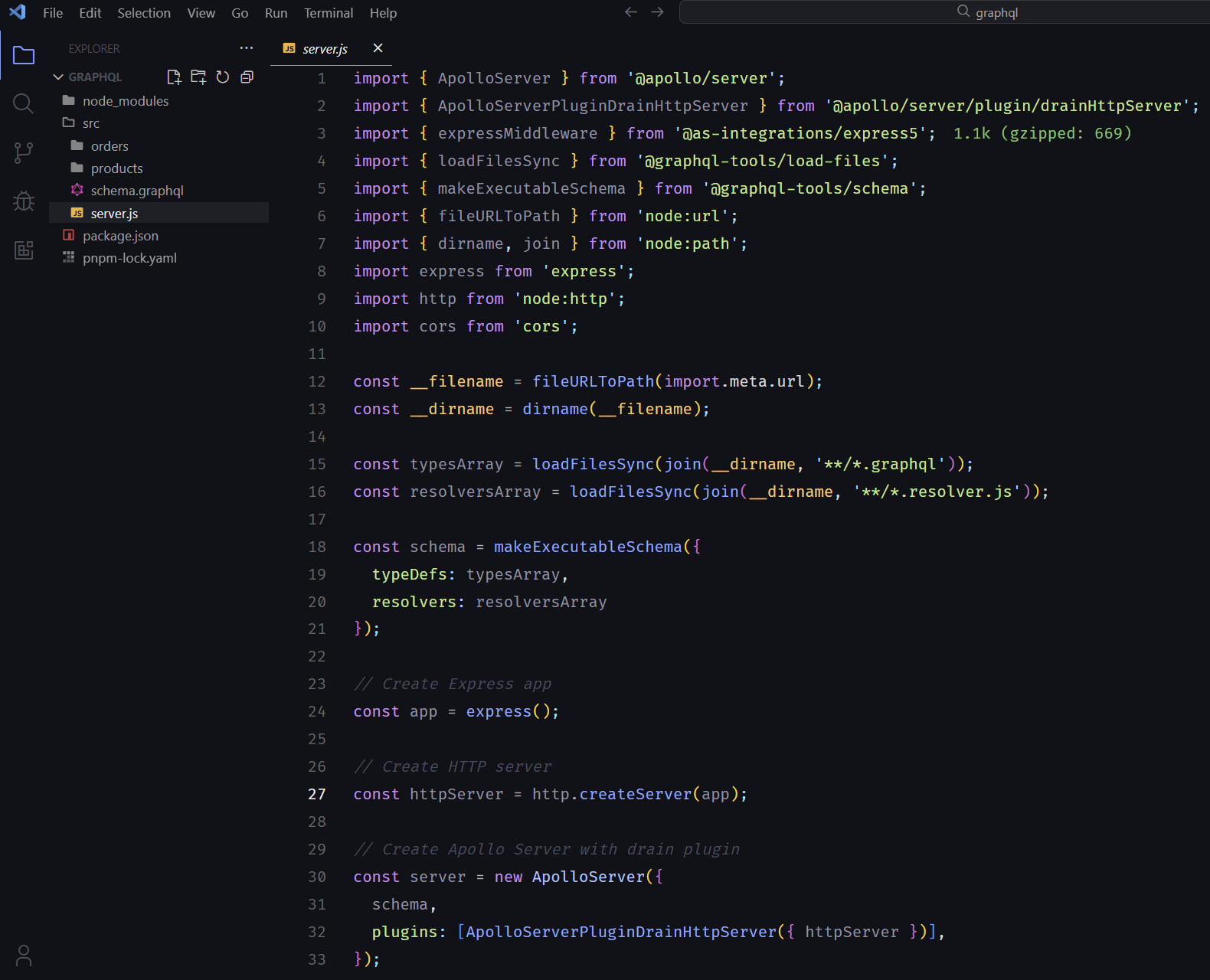
Task: Expand the orders folder
Action: 159,146
